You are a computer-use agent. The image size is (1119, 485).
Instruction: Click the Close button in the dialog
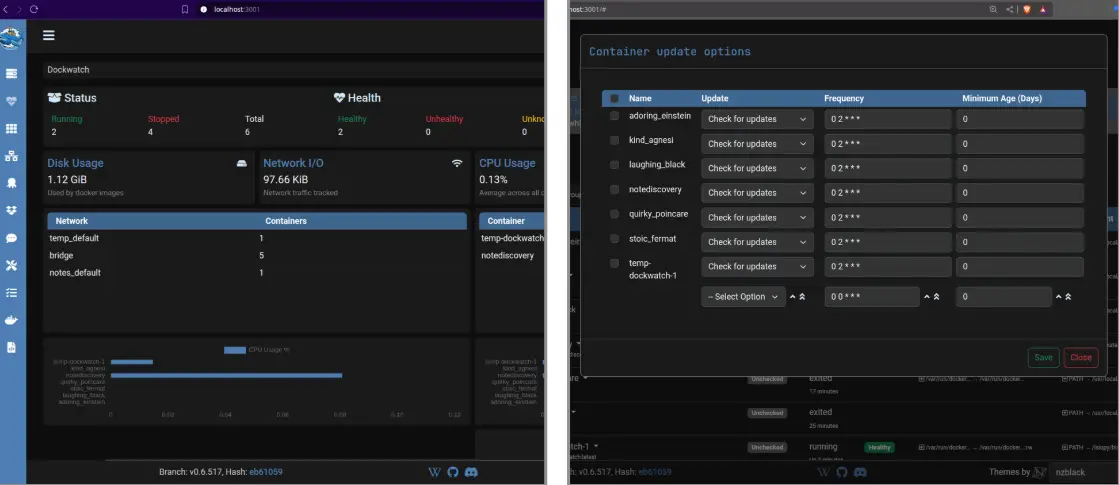tap(1080, 357)
